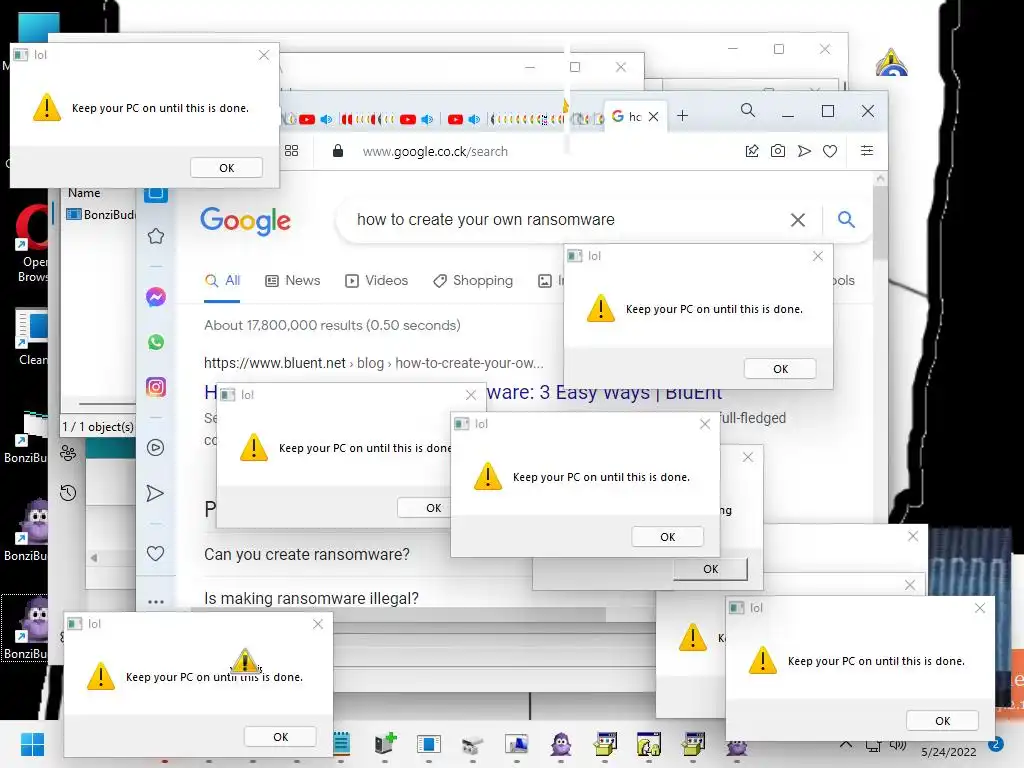The image size is (1024, 768).
Task: Open the Player icon in Opera sidebar
Action: [155, 447]
